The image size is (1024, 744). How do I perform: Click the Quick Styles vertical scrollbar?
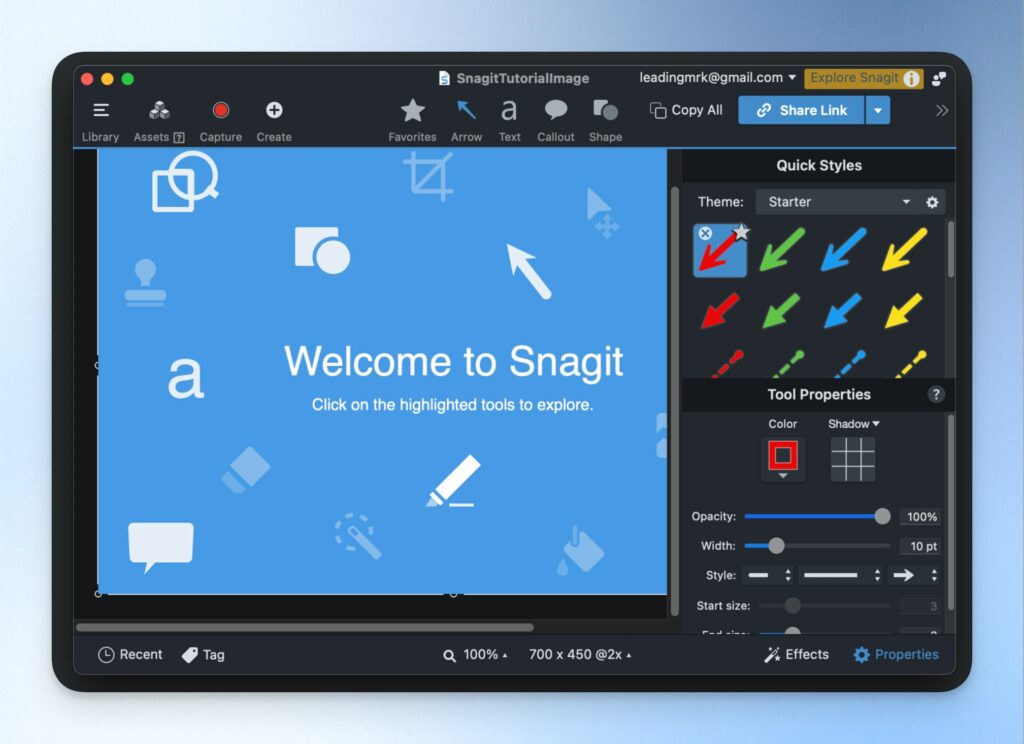click(951, 250)
